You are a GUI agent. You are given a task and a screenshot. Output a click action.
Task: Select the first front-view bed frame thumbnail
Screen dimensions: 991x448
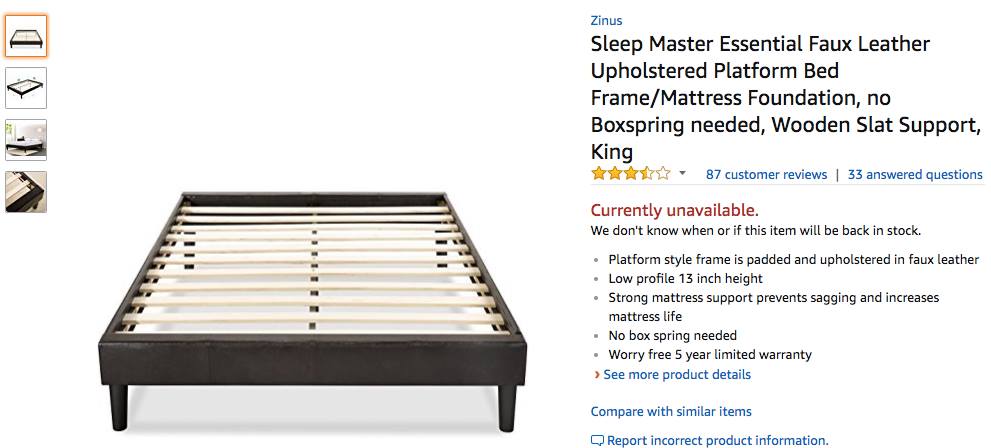(x=26, y=36)
